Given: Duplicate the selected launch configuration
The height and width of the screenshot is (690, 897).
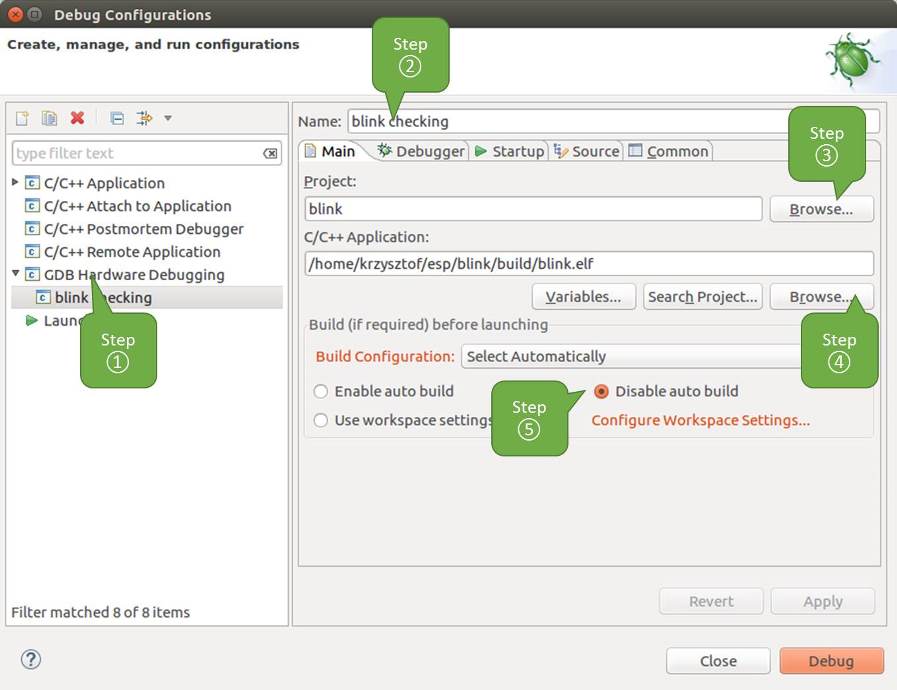Looking at the screenshot, I should click(x=48, y=118).
